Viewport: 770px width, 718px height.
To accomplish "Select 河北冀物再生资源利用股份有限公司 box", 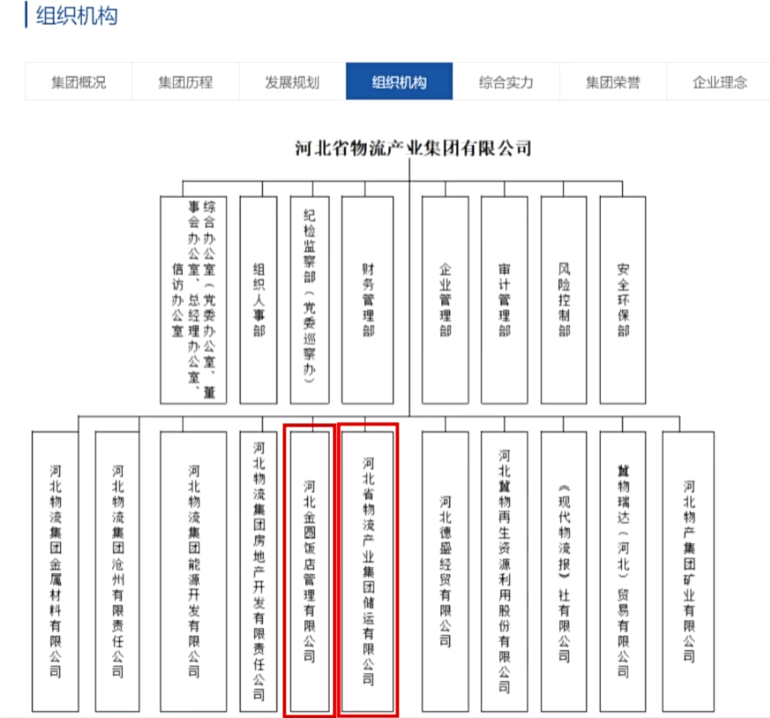I will click(504, 572).
